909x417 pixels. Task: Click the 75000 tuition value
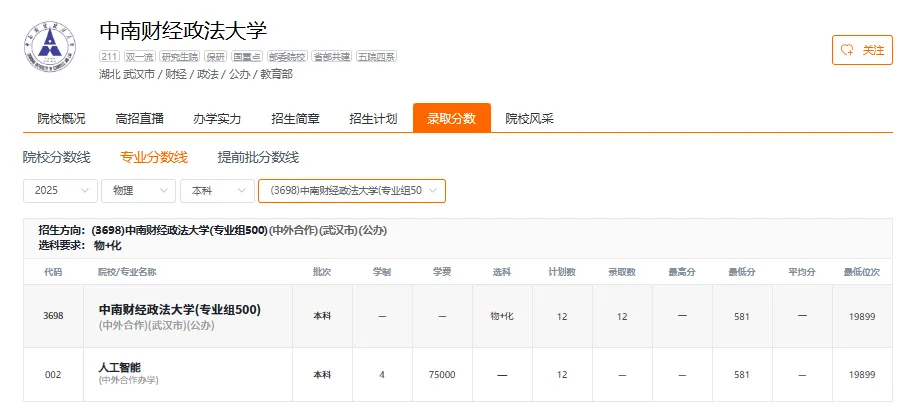[x=442, y=375]
